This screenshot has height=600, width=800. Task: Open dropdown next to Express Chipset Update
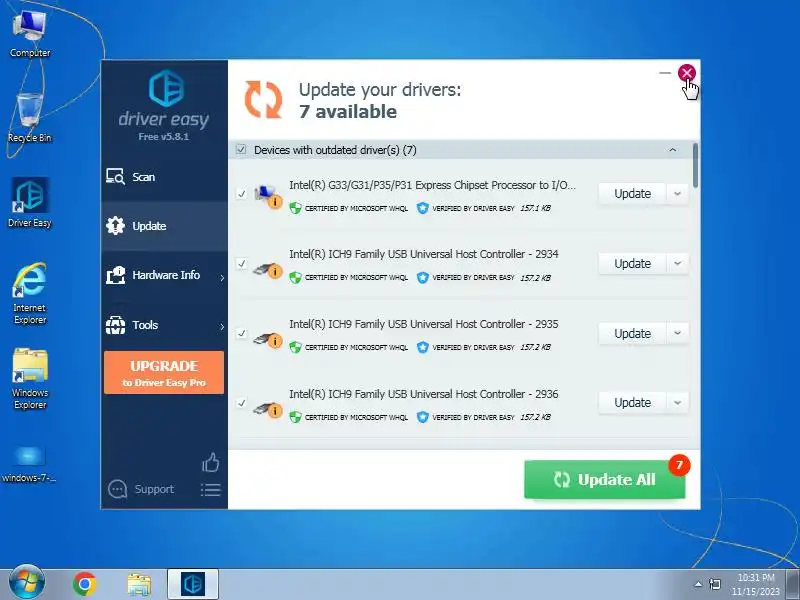678,194
